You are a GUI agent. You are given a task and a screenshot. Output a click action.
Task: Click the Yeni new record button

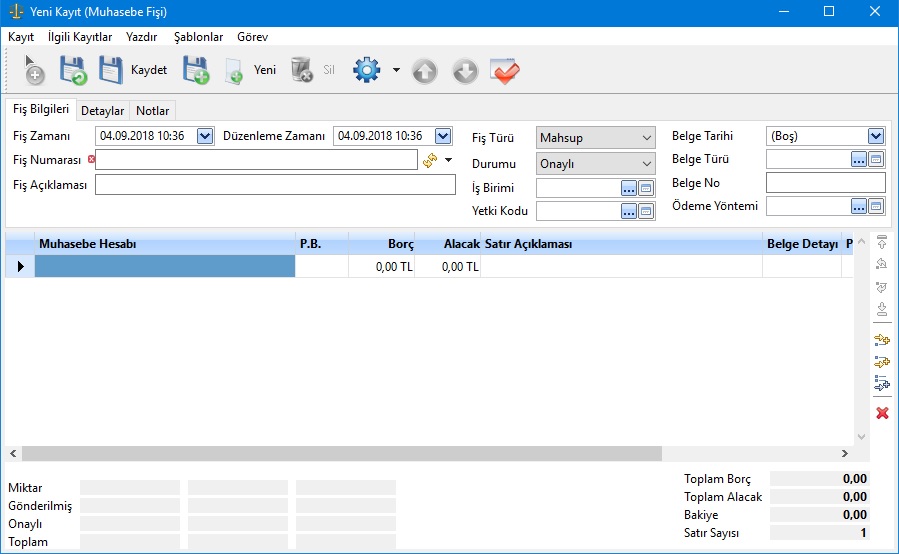(251, 71)
